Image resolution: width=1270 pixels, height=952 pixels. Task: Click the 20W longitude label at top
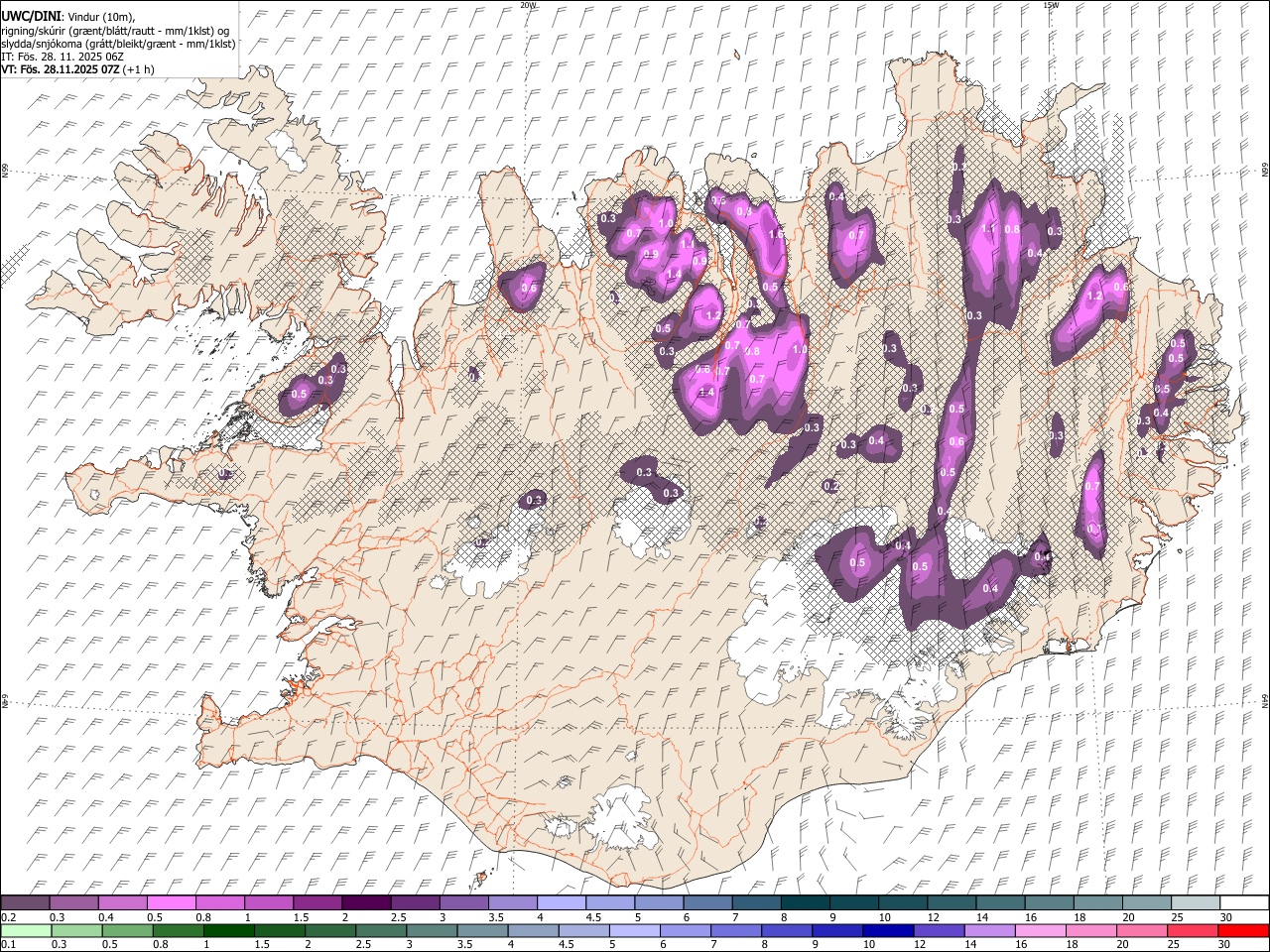tap(528, 5)
